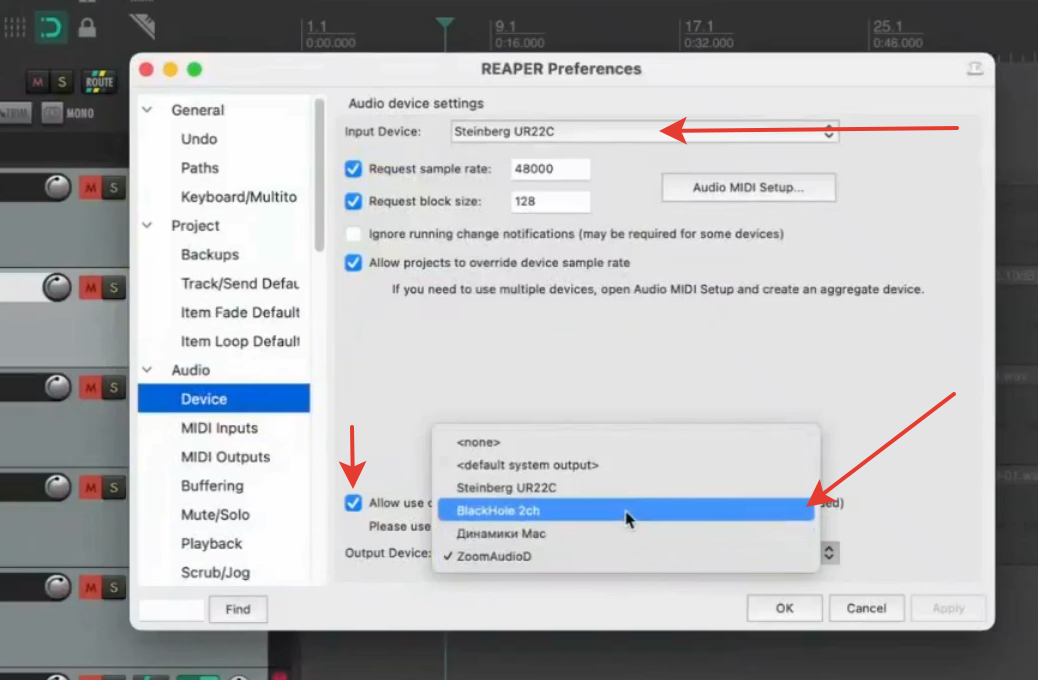Screen dimensions: 1038x680
Task: Click the first track's volume knob
Action: click(58, 187)
